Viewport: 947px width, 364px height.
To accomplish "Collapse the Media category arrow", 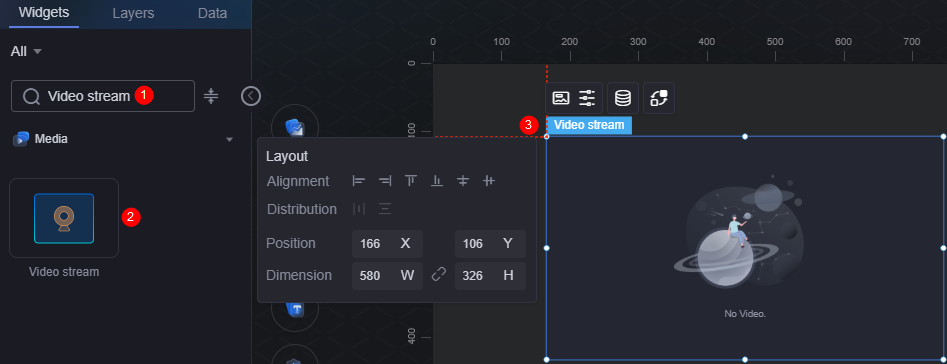I will pos(230,139).
